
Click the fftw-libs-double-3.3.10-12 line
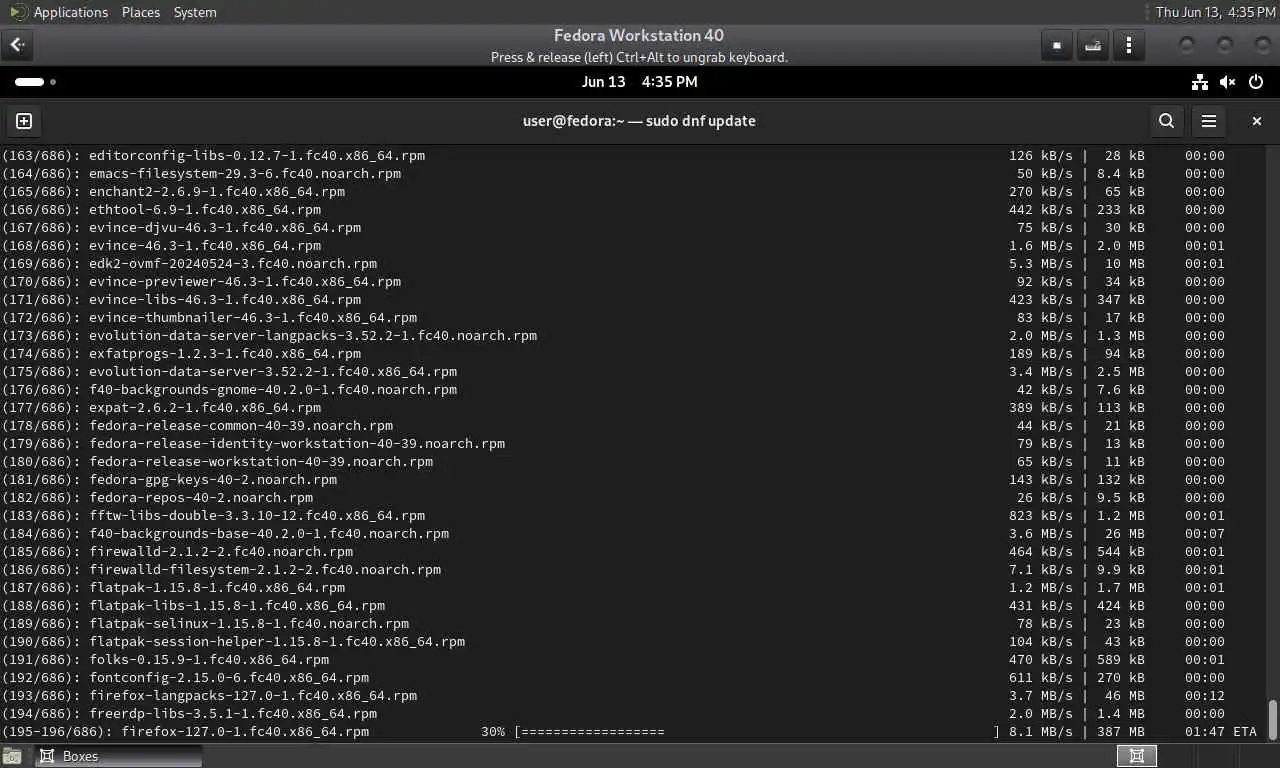pos(613,516)
